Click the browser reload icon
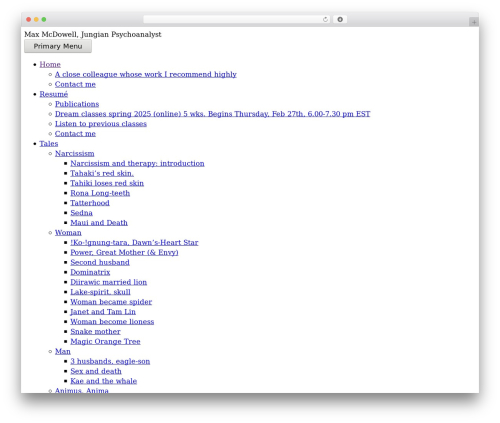500x423 pixels. [325, 20]
